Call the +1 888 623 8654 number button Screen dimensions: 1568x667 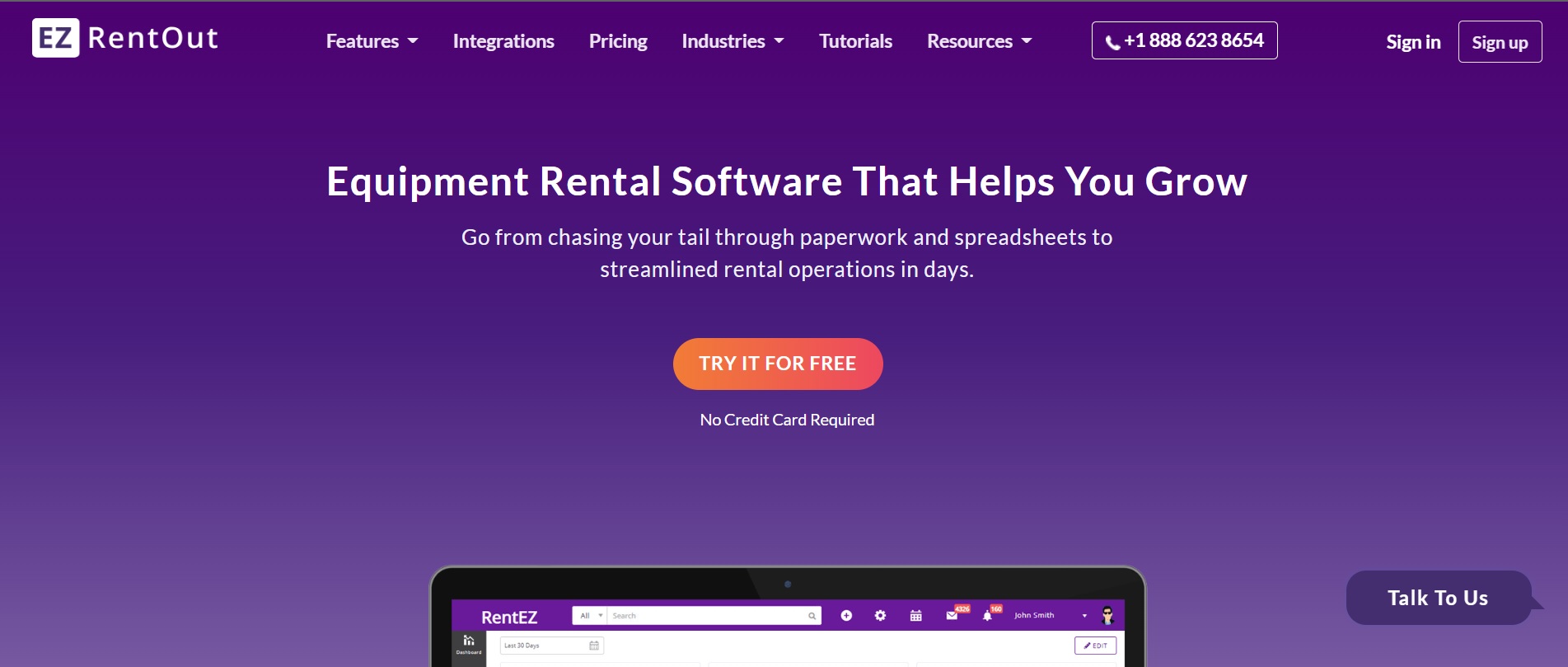click(x=1184, y=40)
